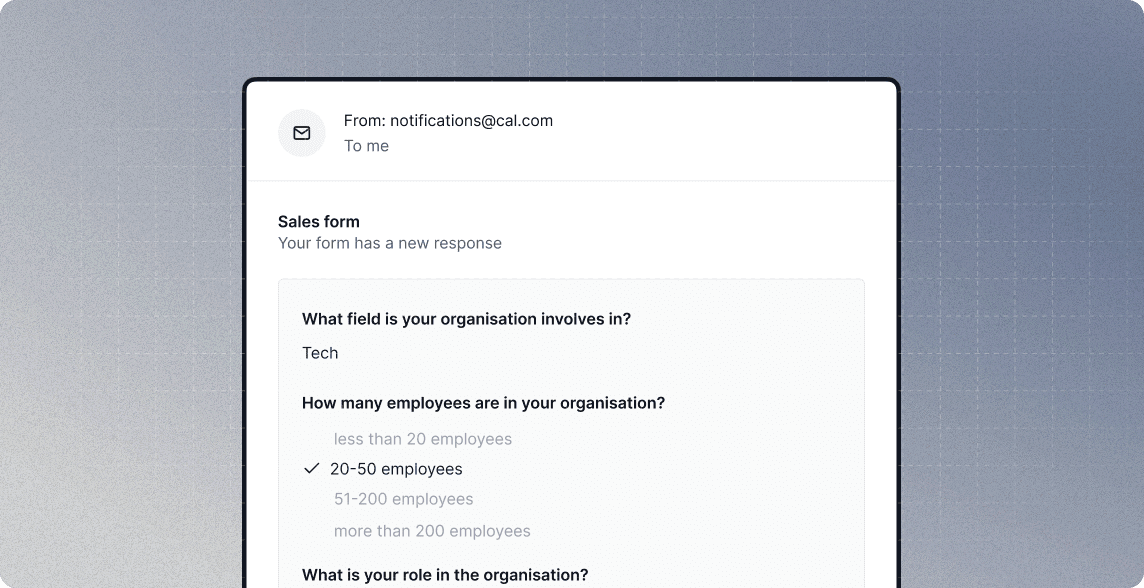Click sender address notifications@cal.com
The width and height of the screenshot is (1144, 588).
pyautogui.click(x=471, y=120)
